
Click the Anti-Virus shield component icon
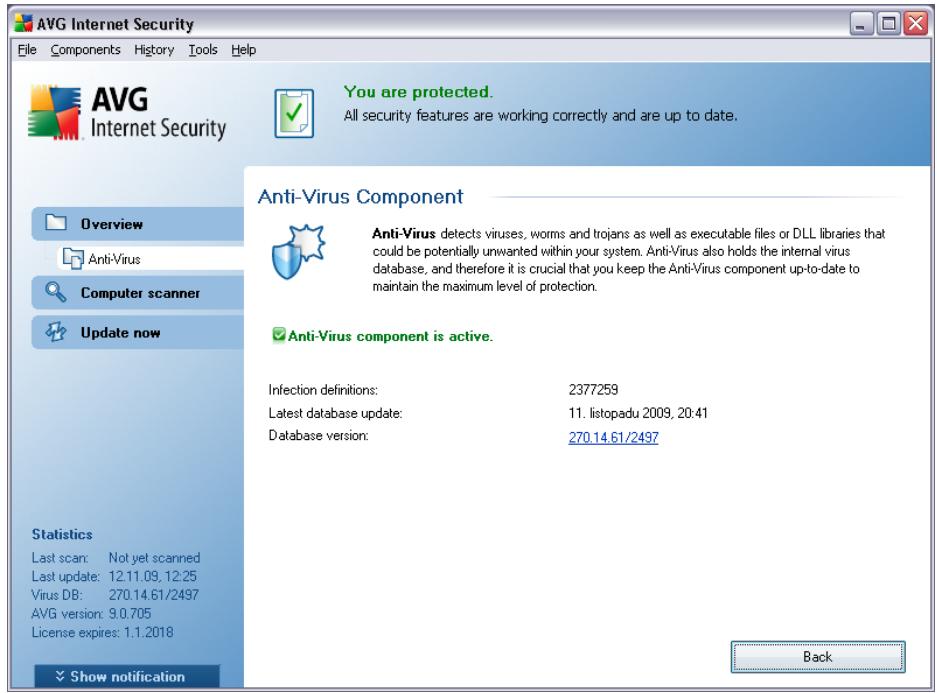point(298,252)
